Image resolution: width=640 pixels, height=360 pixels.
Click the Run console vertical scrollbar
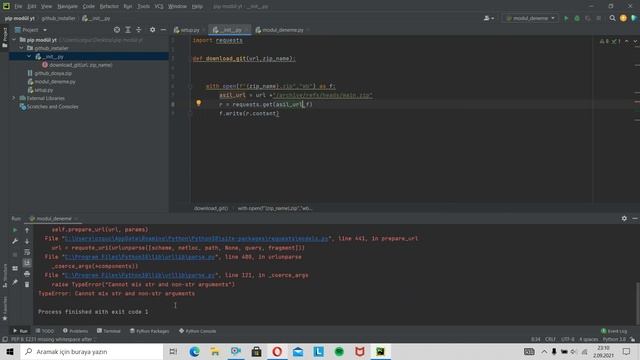click(x=638, y=302)
